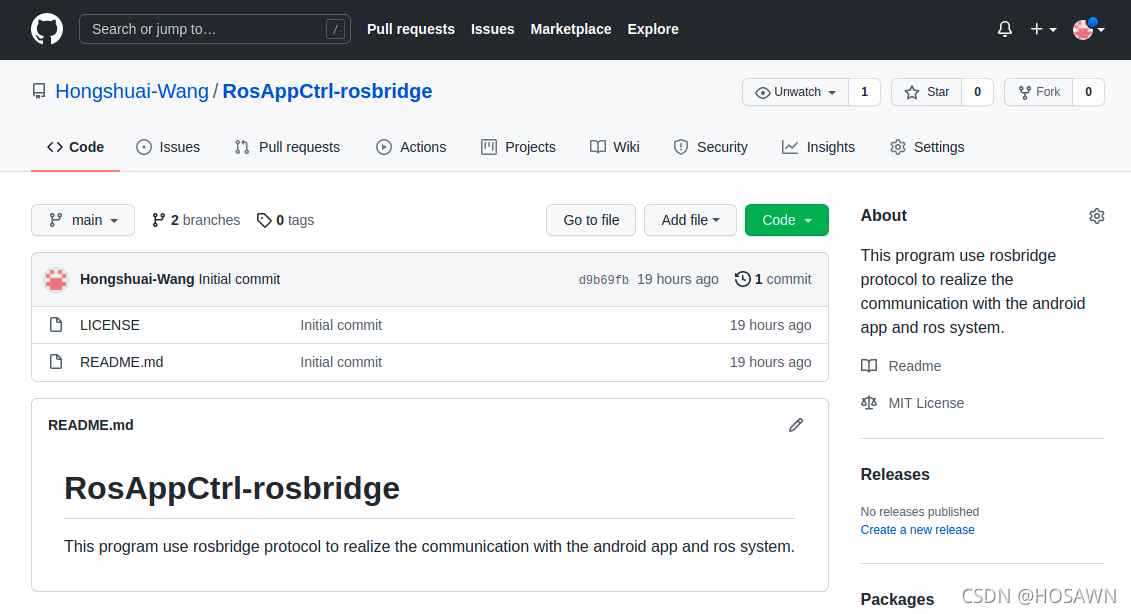Open the README.md file

click(x=121, y=362)
